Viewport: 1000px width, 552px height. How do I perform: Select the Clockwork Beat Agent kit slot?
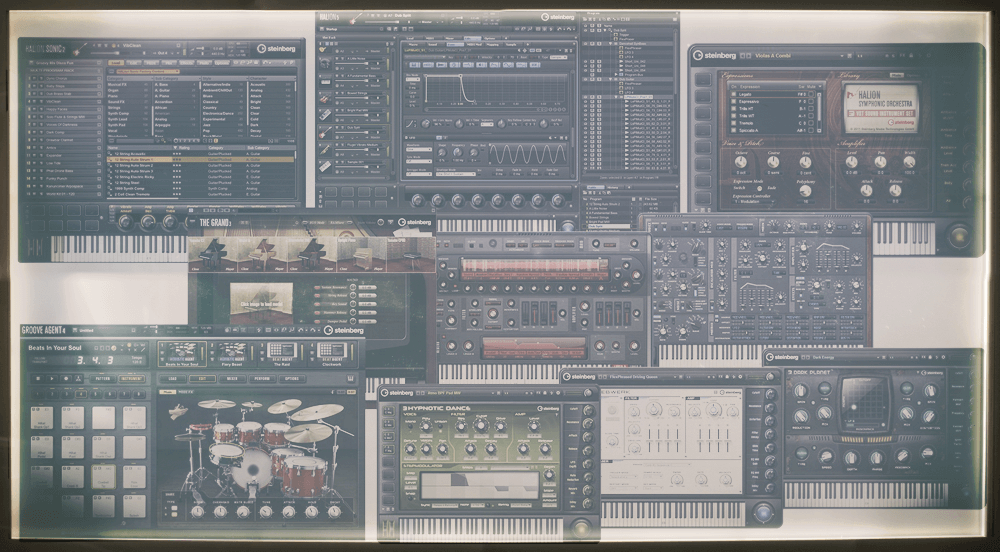point(332,354)
